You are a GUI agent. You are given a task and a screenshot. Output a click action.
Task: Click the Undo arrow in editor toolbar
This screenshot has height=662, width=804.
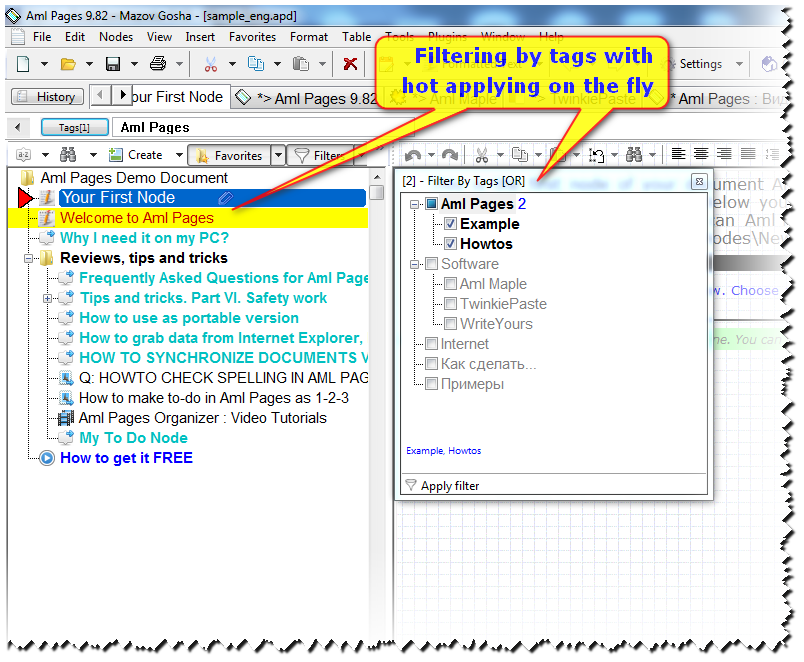pos(413,154)
